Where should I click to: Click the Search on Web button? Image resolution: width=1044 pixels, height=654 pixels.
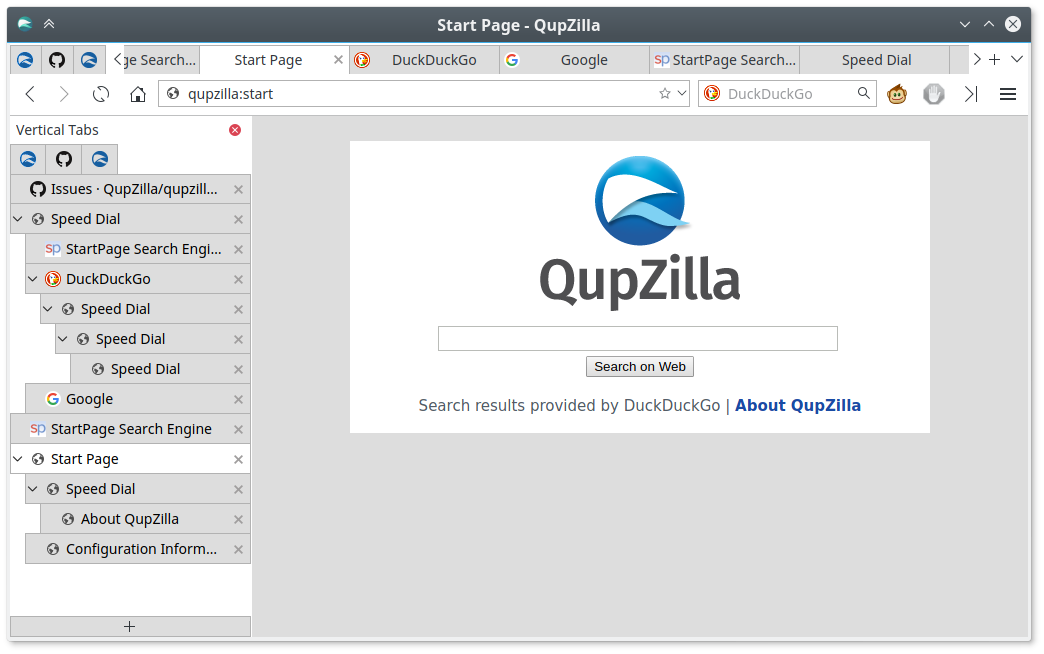click(640, 367)
